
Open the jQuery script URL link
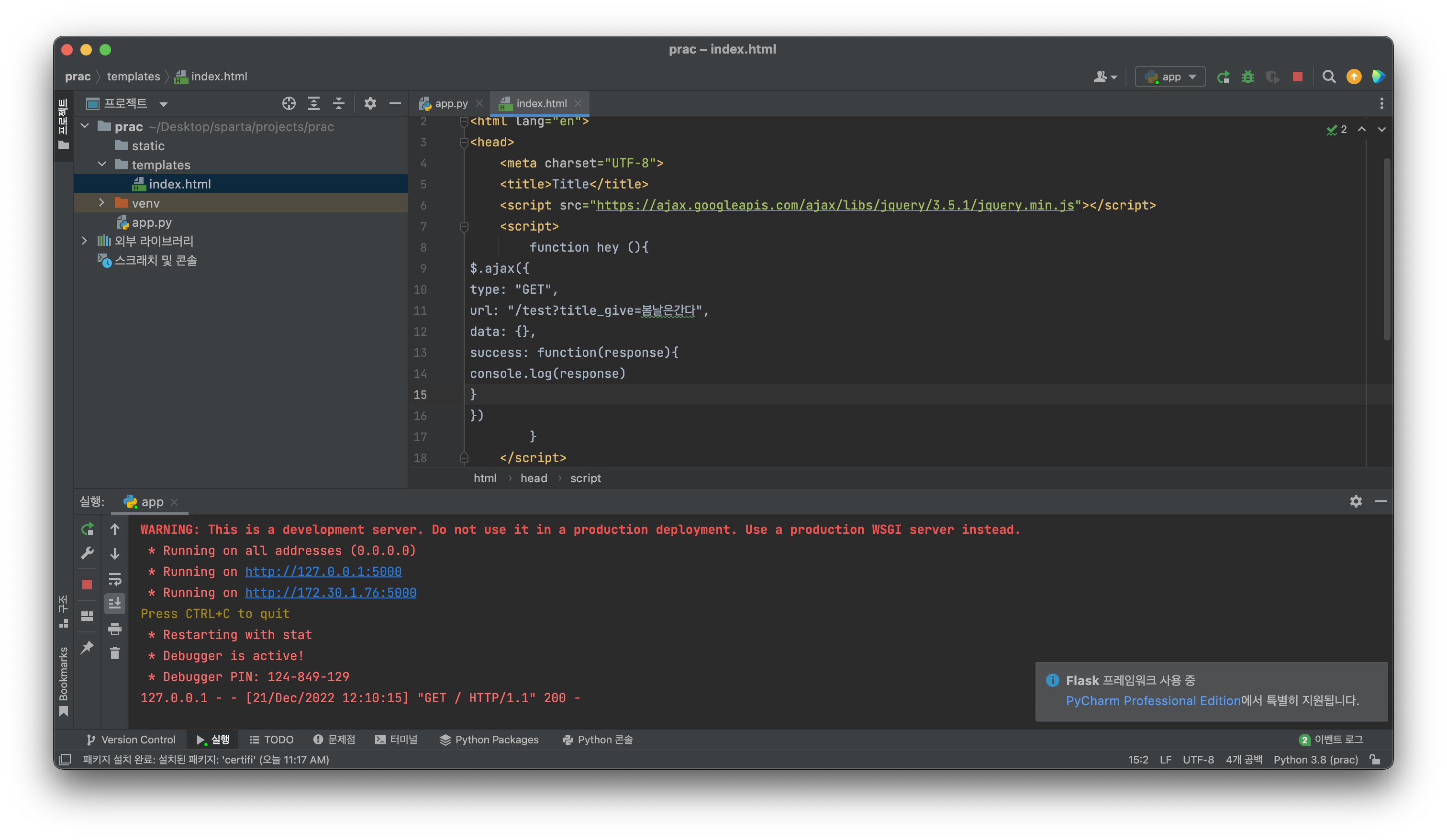point(835,205)
